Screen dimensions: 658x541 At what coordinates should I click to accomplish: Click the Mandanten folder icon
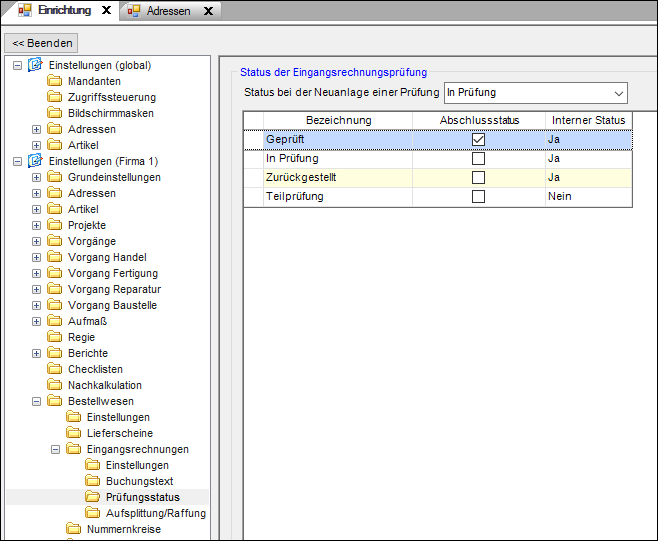click(x=55, y=81)
